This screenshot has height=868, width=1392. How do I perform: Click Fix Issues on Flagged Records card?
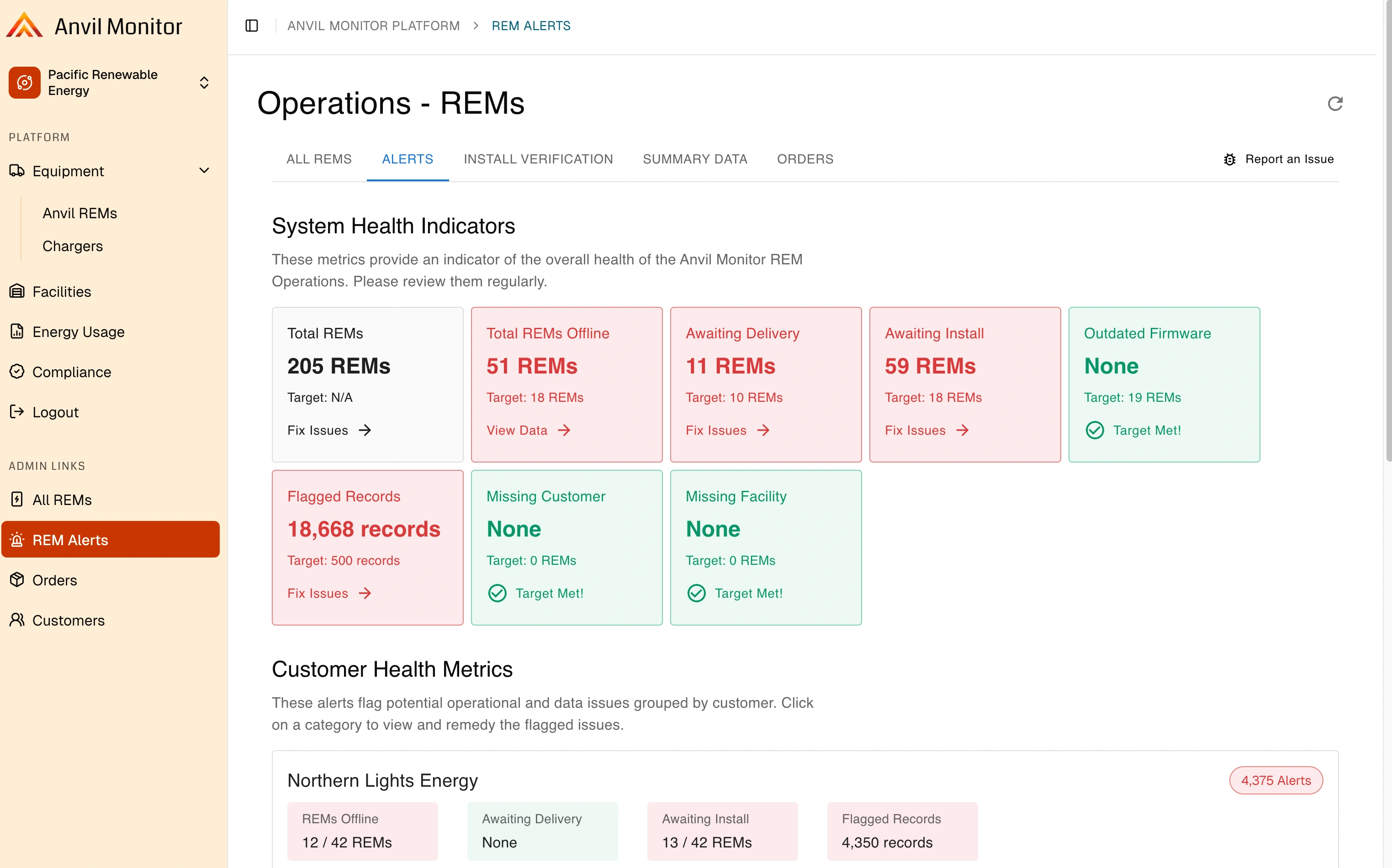[318, 593]
